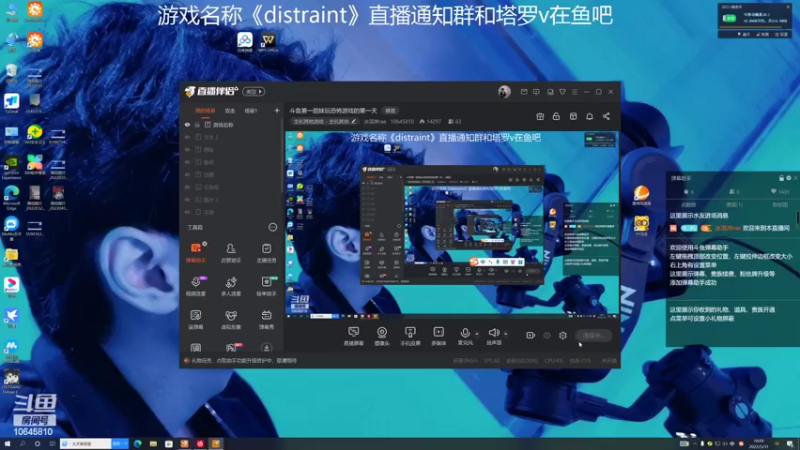Expand the speaker options arrow
The image size is (800, 450).
pyautogui.click(x=506, y=334)
